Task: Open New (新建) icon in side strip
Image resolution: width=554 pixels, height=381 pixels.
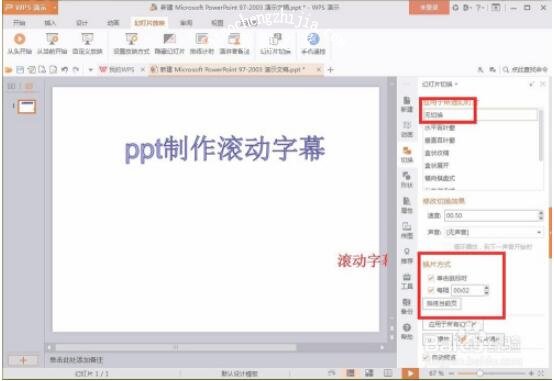Action: 407,104
